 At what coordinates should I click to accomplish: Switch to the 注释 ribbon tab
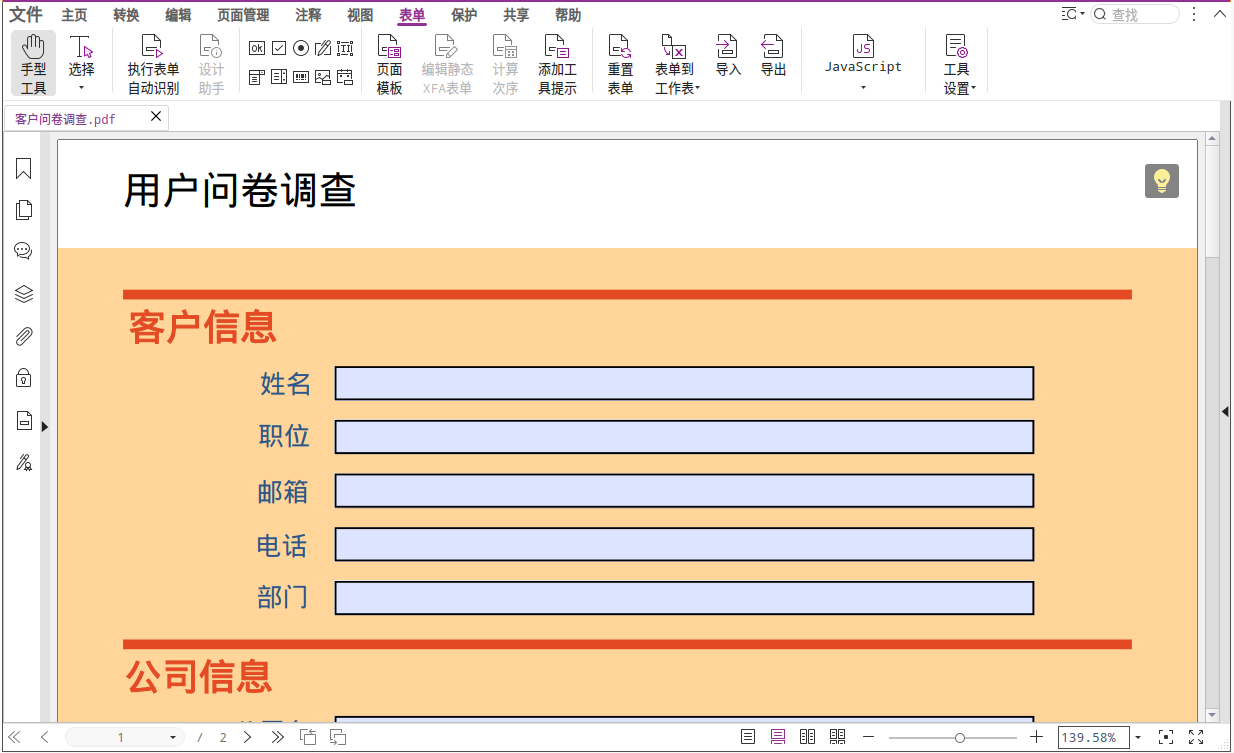coord(308,15)
